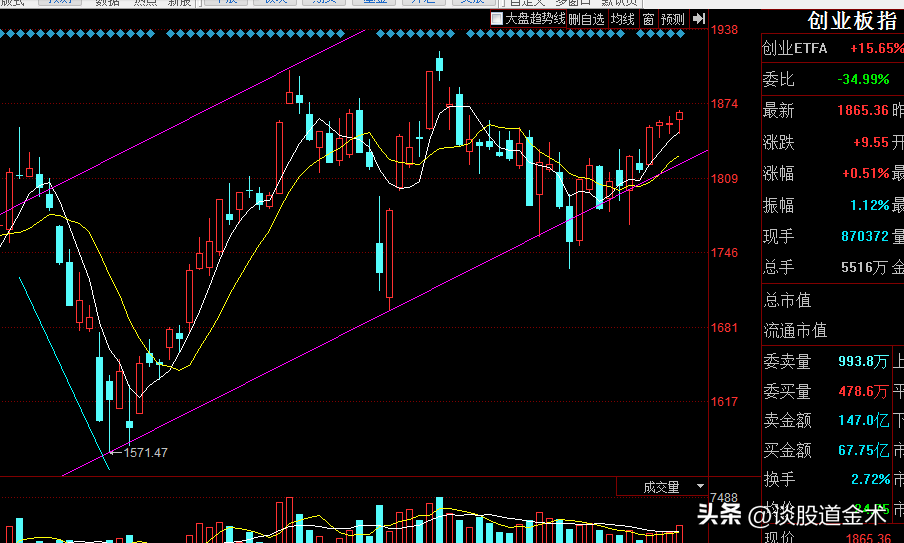Click the 1681 price axis label

click(724, 327)
